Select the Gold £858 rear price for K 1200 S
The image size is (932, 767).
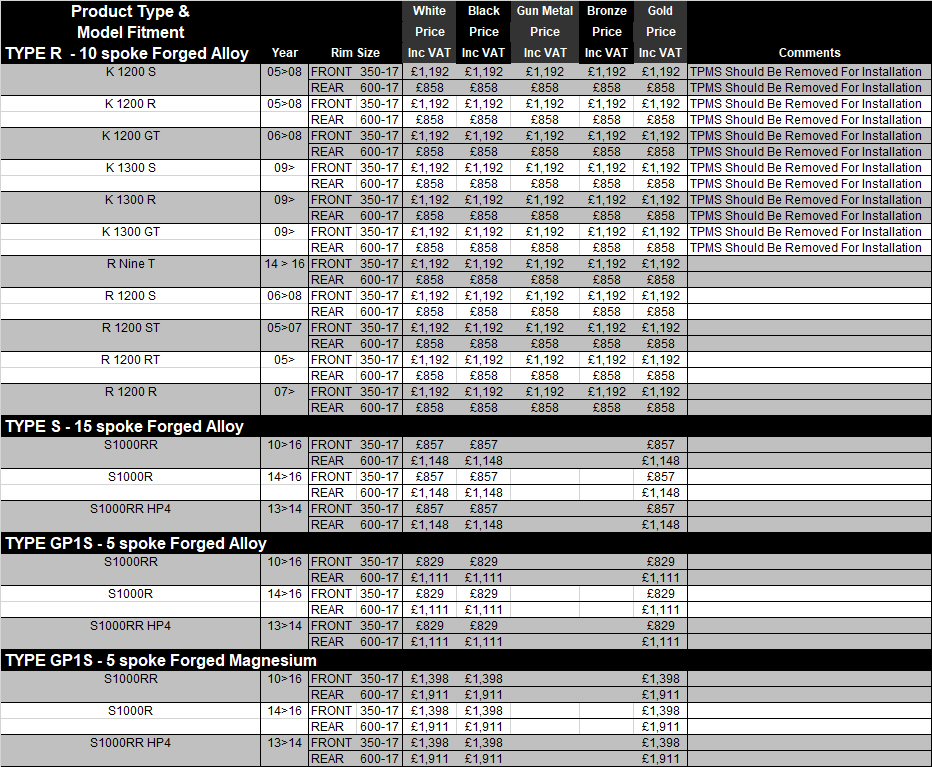pos(660,88)
